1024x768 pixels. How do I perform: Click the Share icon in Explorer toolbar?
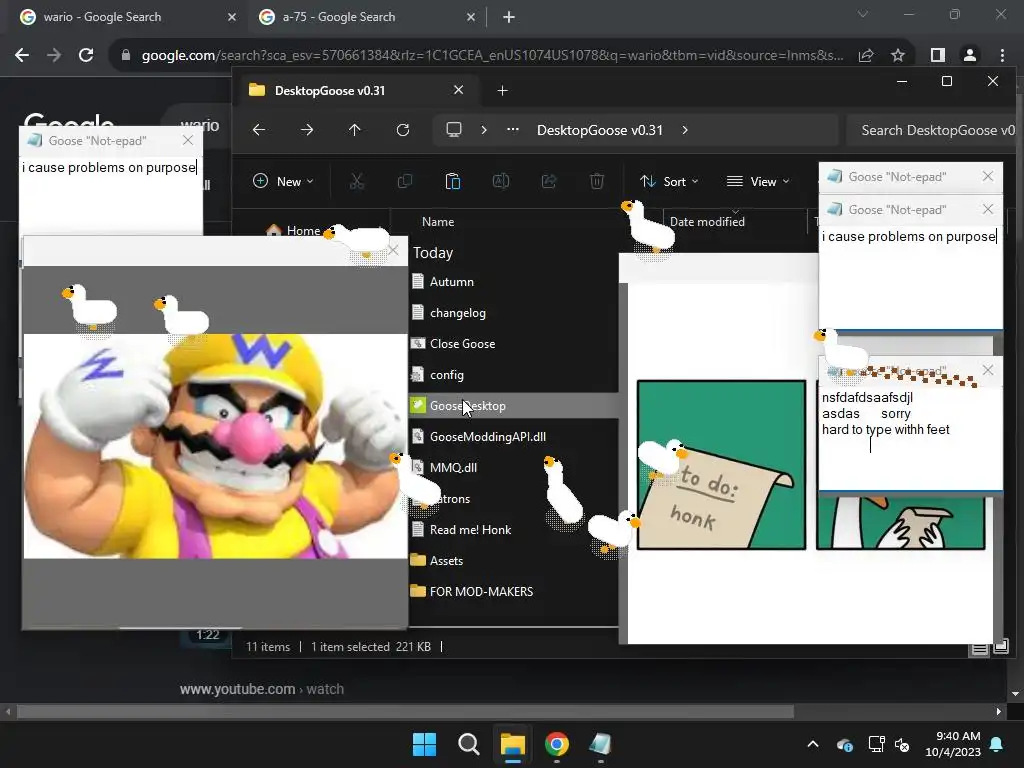549,182
